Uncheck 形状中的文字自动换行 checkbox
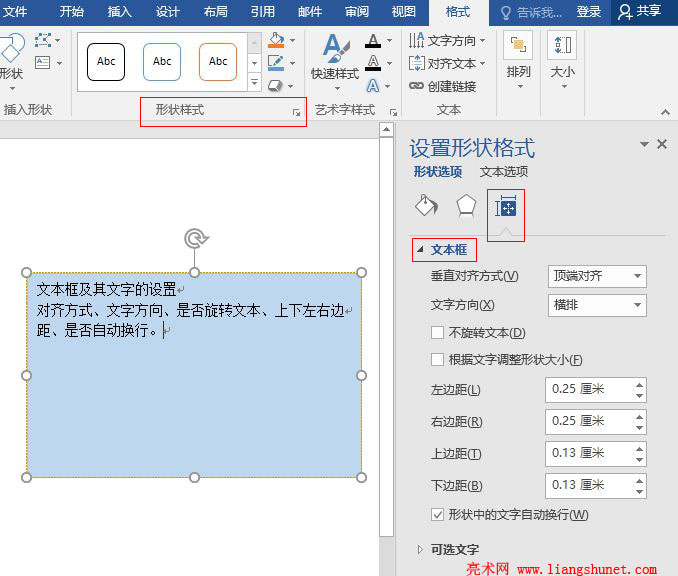 coord(437,515)
